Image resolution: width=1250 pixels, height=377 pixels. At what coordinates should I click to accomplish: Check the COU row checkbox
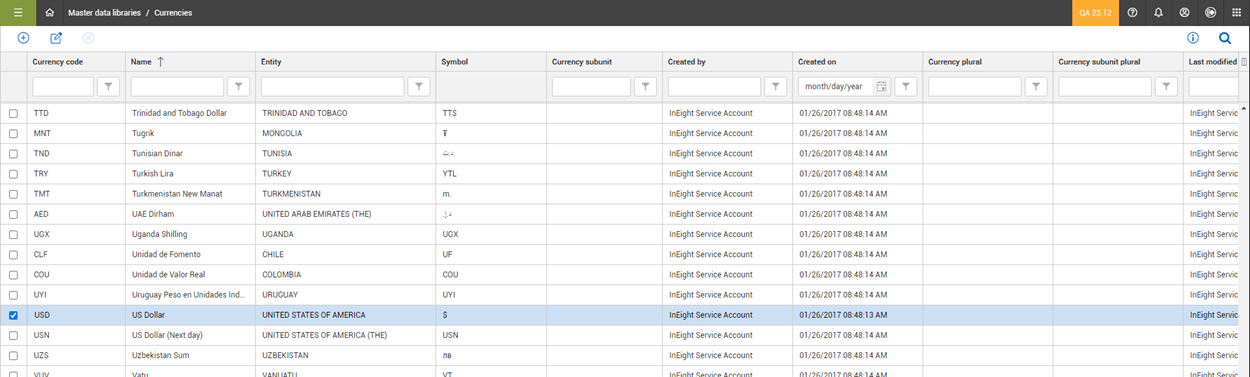point(13,275)
